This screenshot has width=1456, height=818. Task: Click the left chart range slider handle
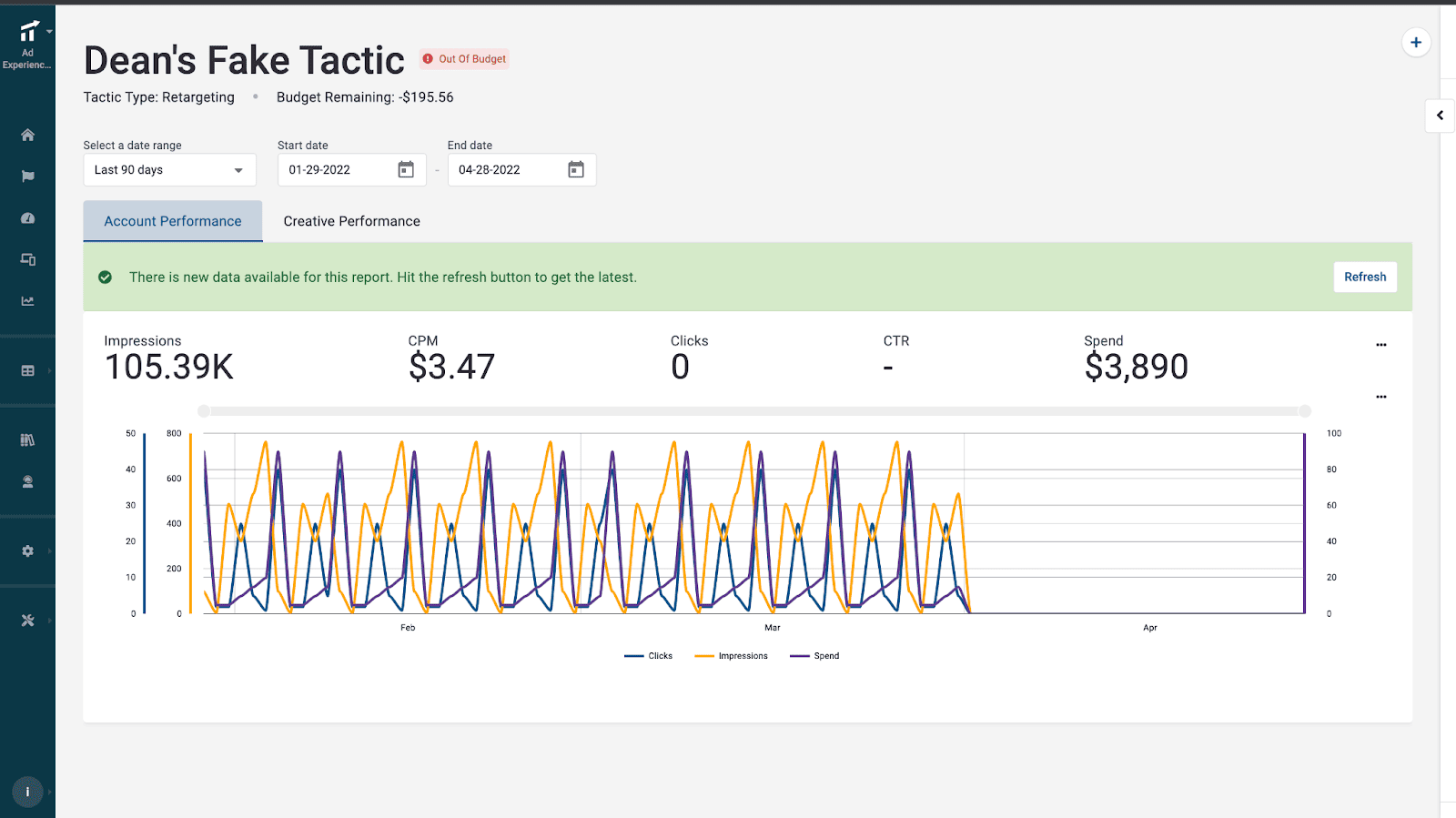point(204,411)
